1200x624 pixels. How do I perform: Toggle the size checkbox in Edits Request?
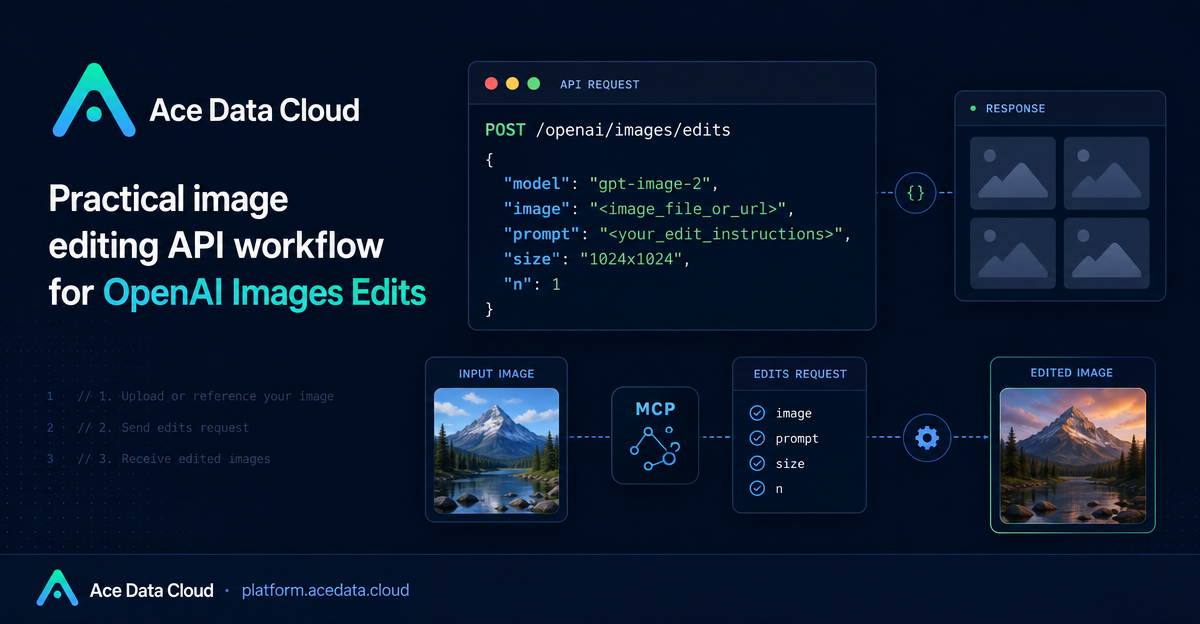point(757,463)
